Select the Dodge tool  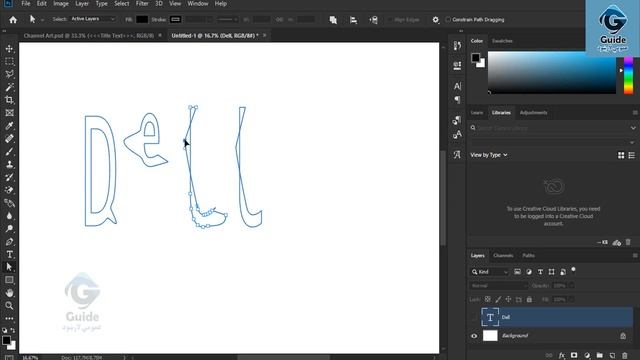(x=9, y=229)
